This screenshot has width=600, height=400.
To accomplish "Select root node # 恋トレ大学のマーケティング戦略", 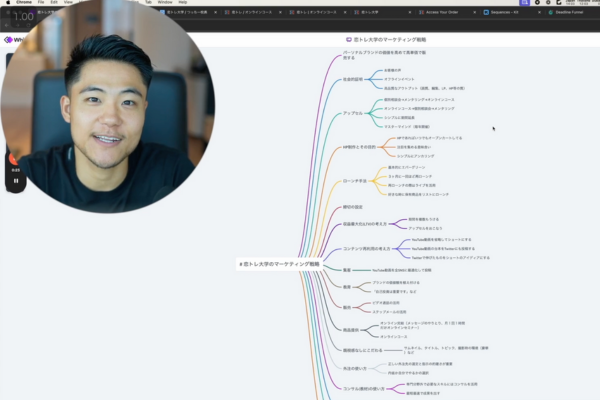I will point(279,264).
